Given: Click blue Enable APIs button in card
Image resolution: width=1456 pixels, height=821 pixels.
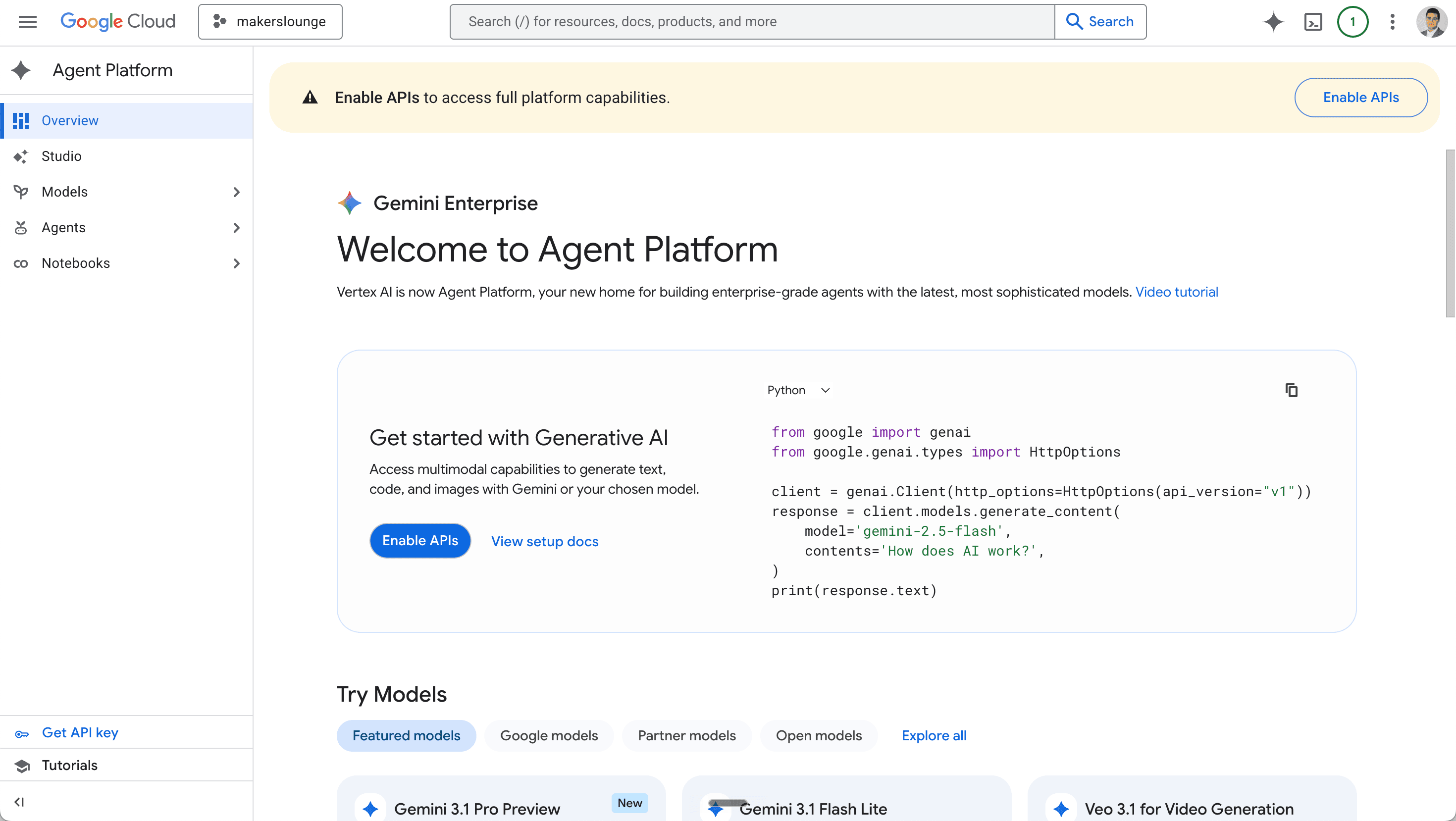Looking at the screenshot, I should (x=420, y=540).
